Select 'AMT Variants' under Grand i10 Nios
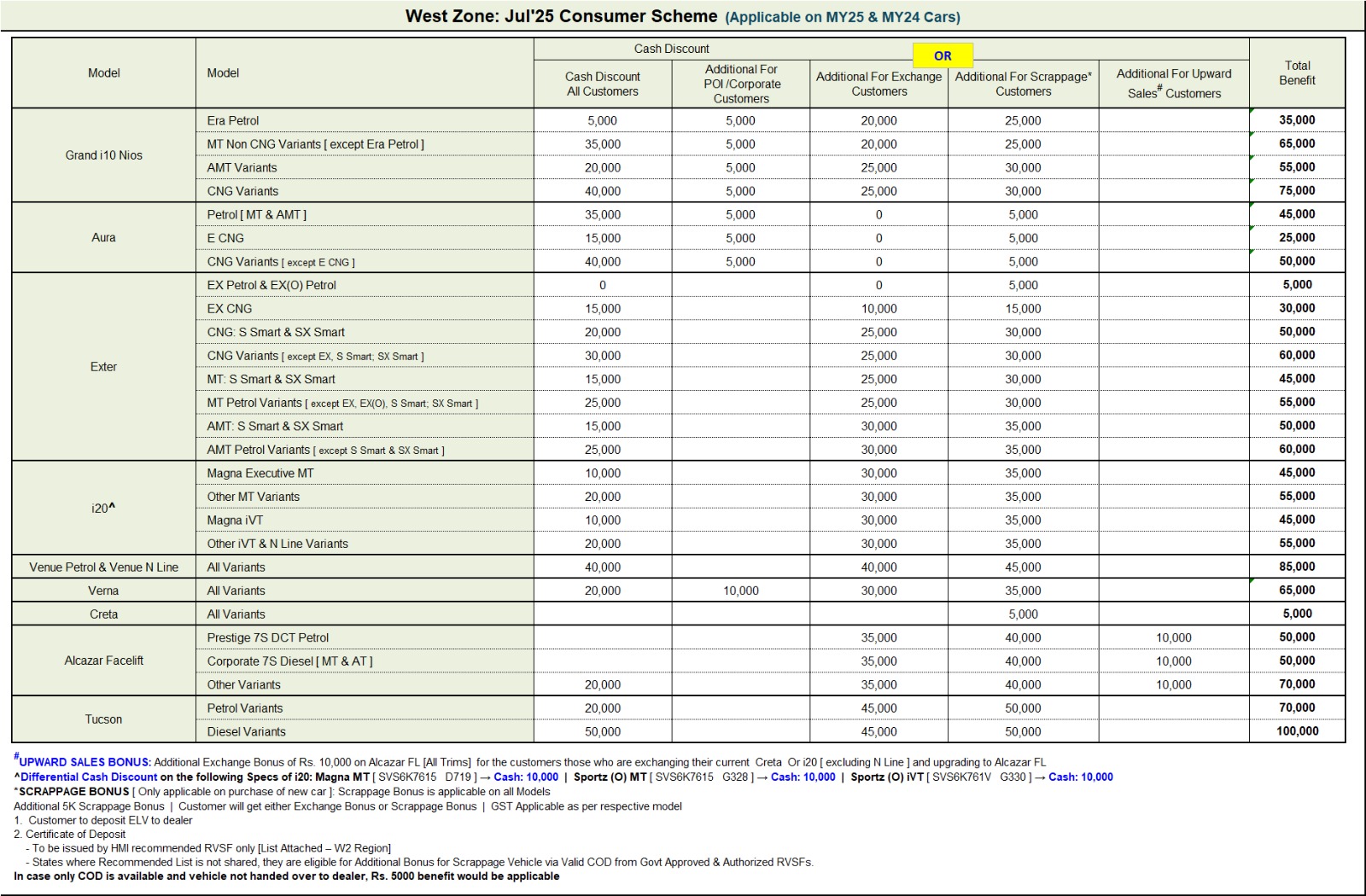The width and height of the screenshot is (1366, 896). tap(365, 167)
